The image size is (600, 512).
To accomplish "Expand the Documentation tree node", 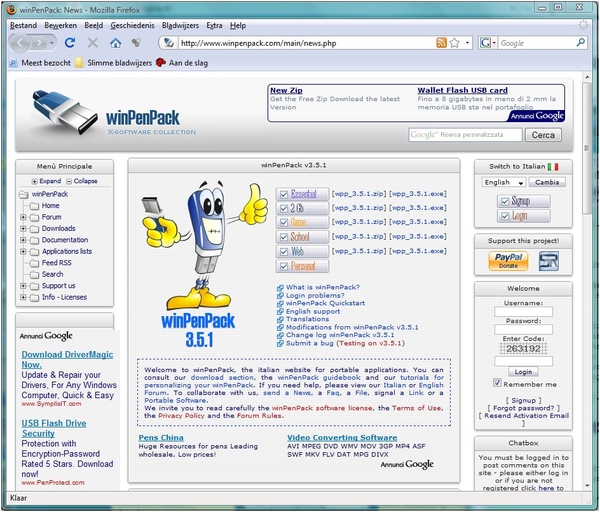I will click(23, 240).
